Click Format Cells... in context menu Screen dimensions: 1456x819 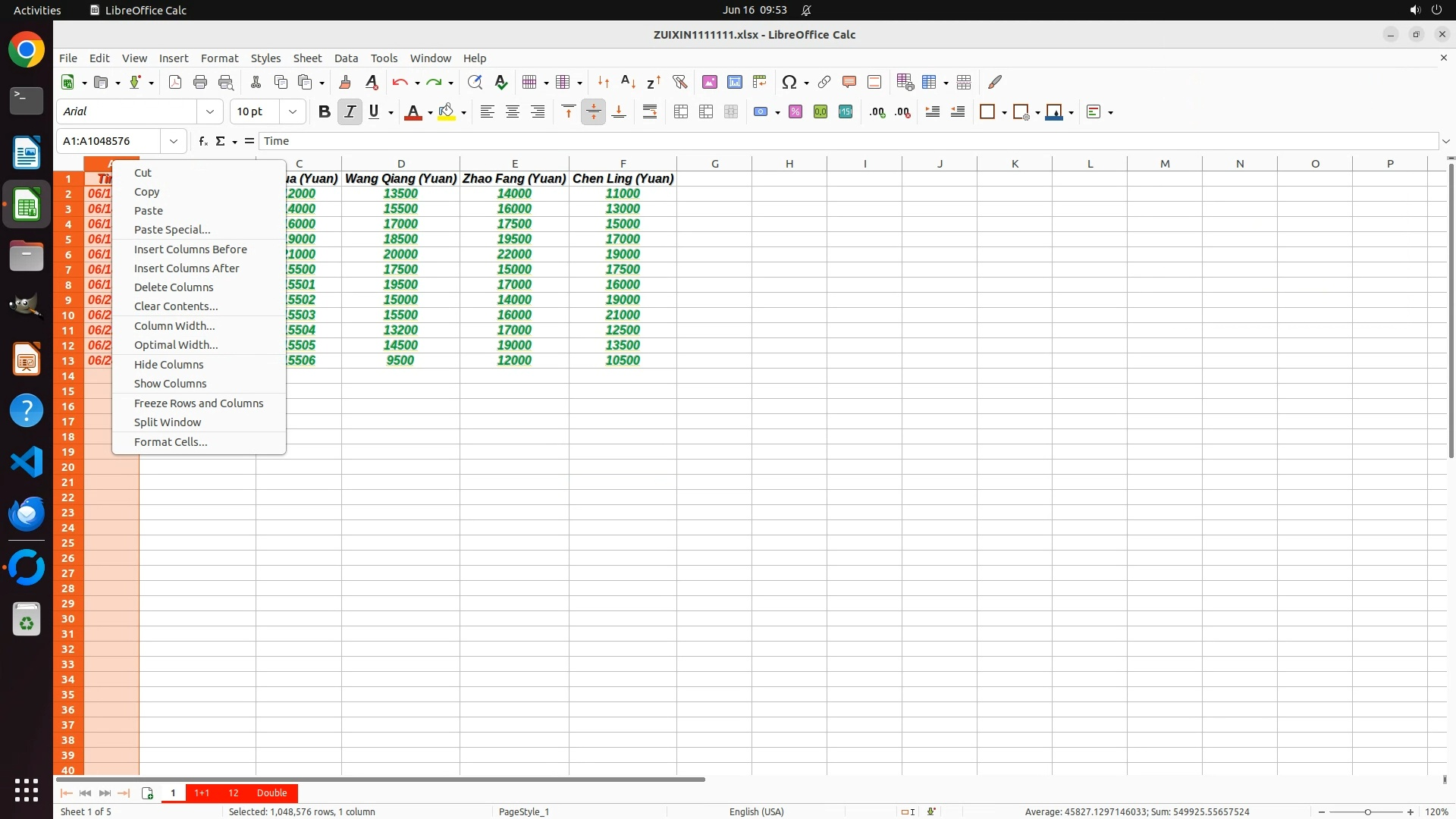tap(171, 442)
